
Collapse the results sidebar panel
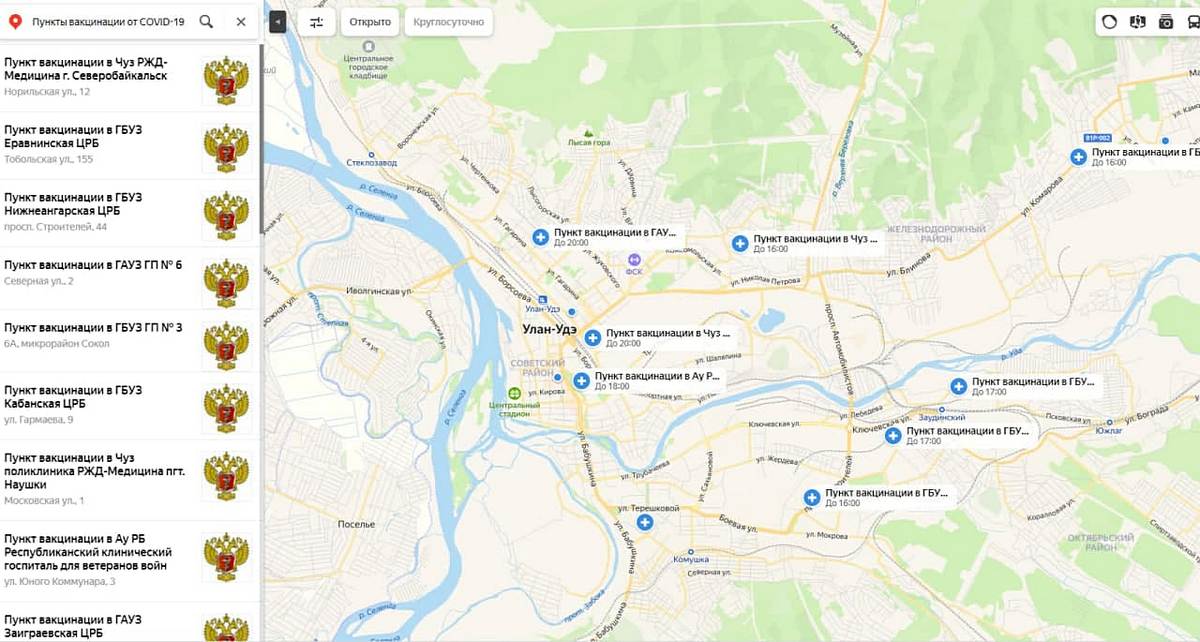[x=277, y=21]
